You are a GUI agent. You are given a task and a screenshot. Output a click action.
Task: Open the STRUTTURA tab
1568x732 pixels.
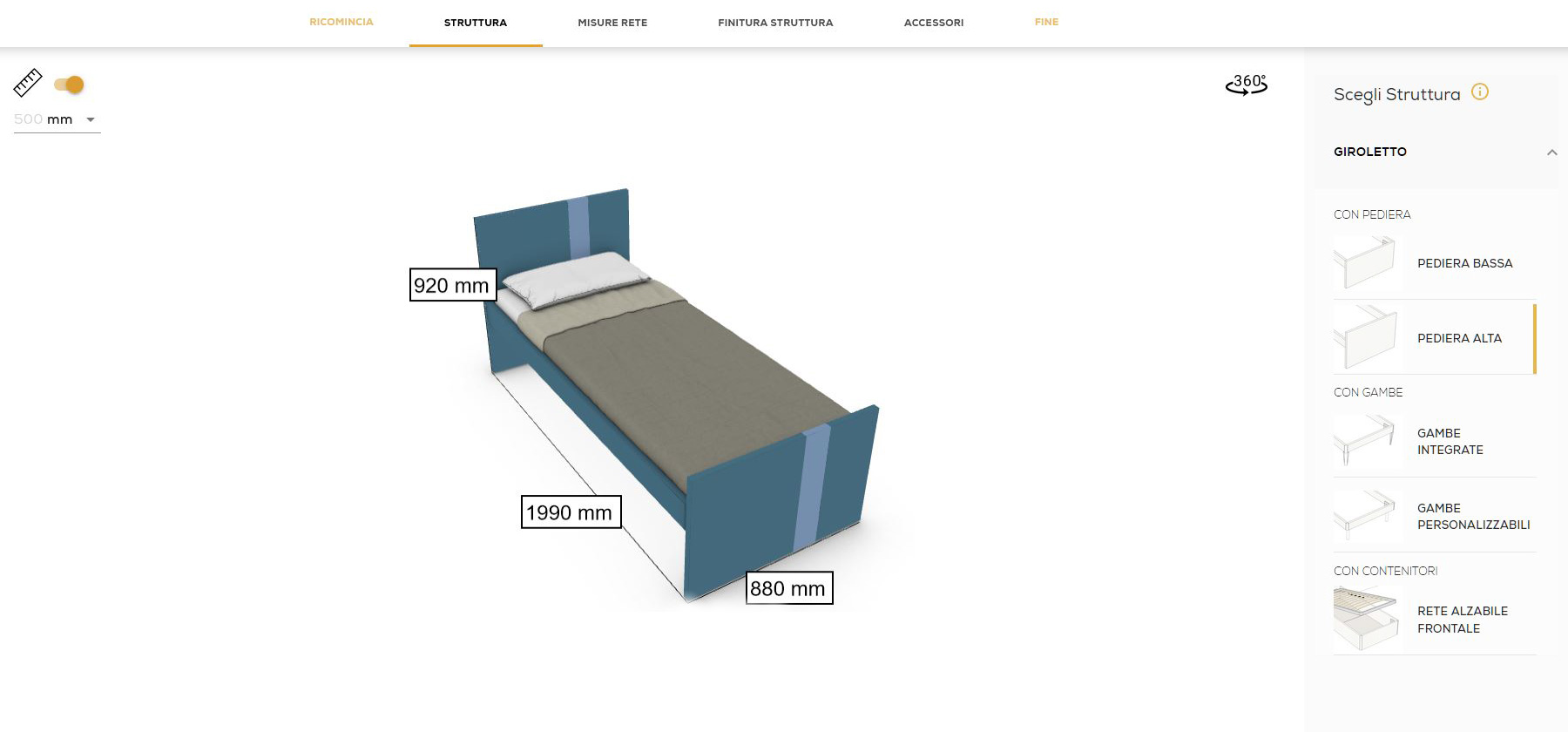click(x=476, y=23)
